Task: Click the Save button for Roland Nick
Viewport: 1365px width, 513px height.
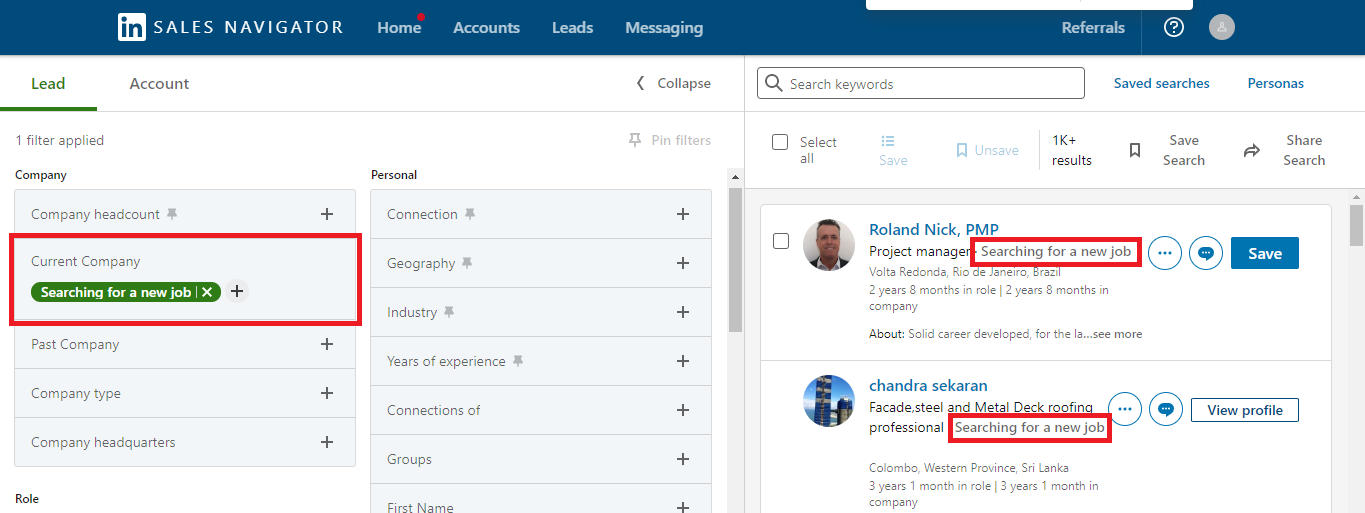Action: (1264, 253)
